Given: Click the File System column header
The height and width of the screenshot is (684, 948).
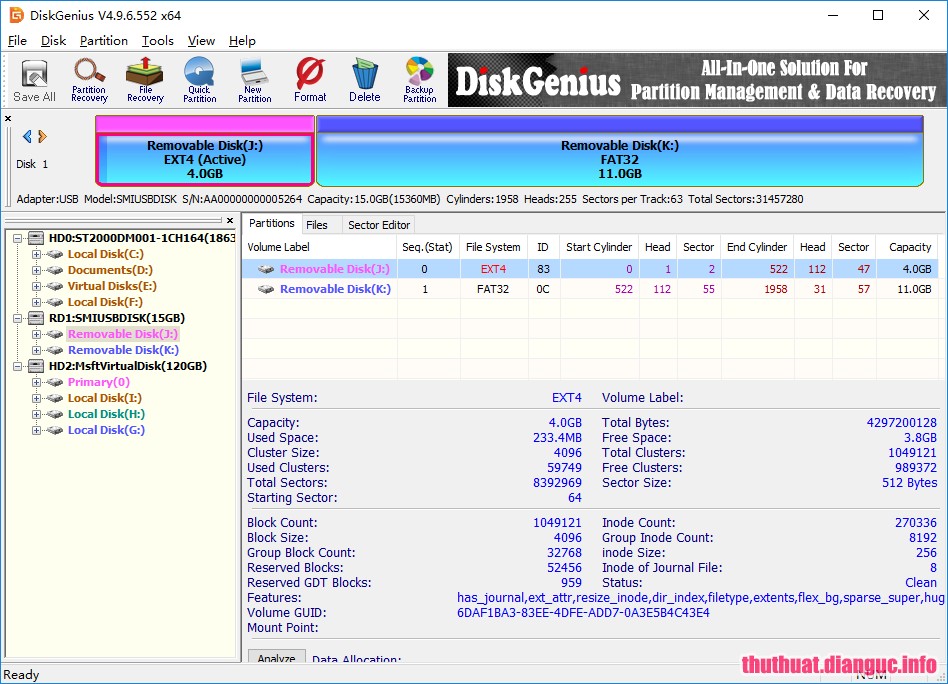Looking at the screenshot, I should tap(493, 247).
